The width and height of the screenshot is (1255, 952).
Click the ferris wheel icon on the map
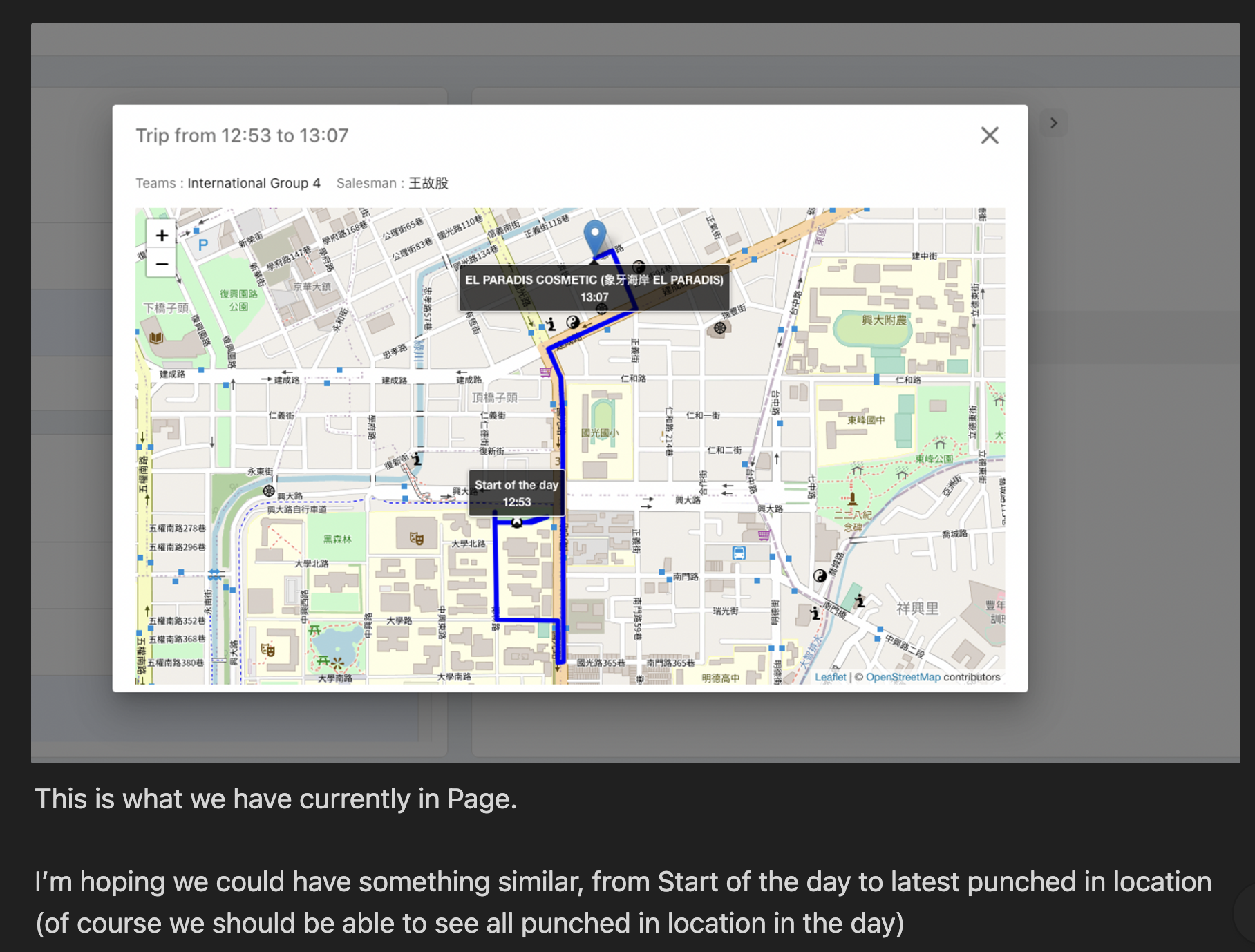point(720,328)
